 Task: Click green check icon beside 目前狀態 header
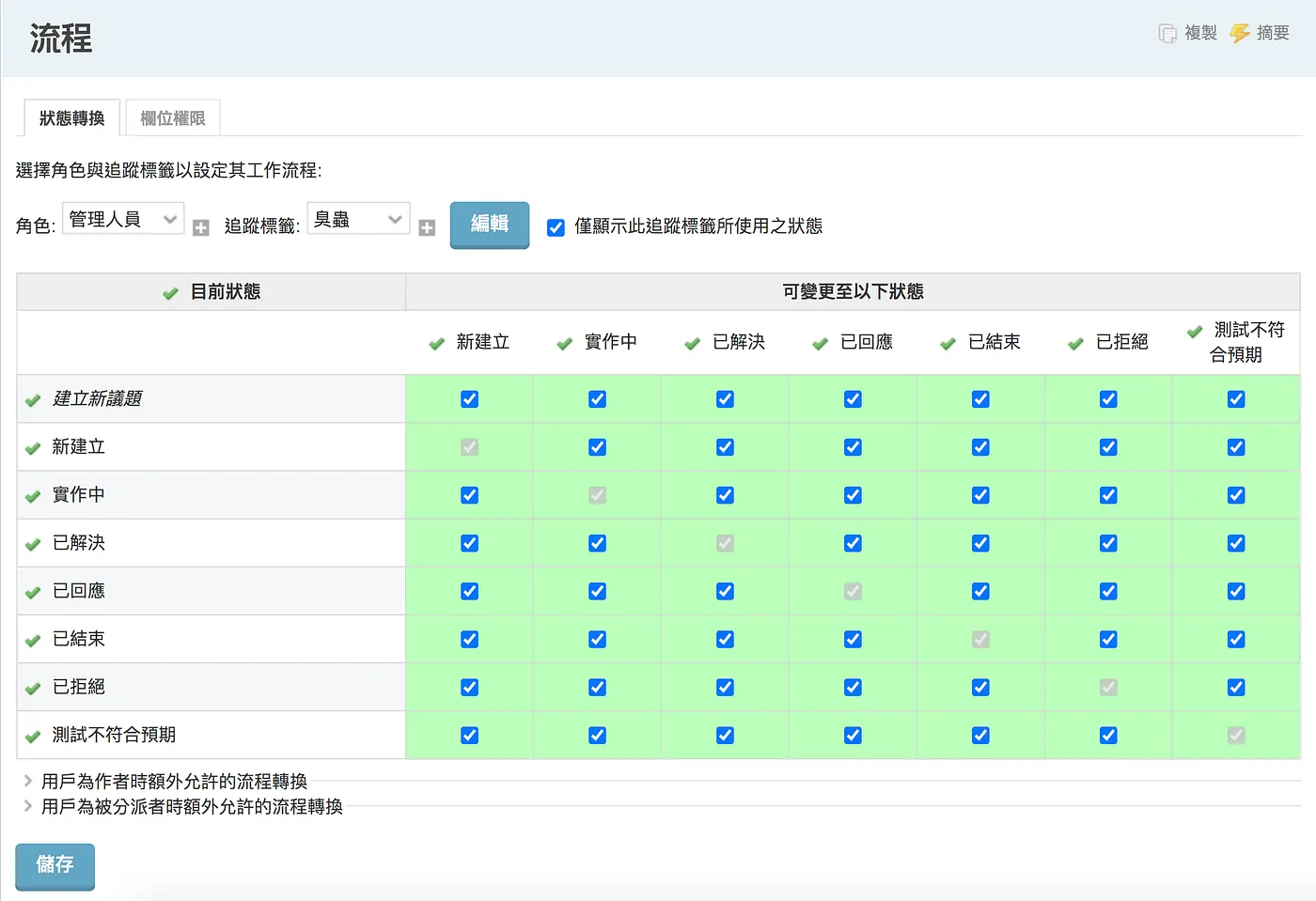click(170, 293)
